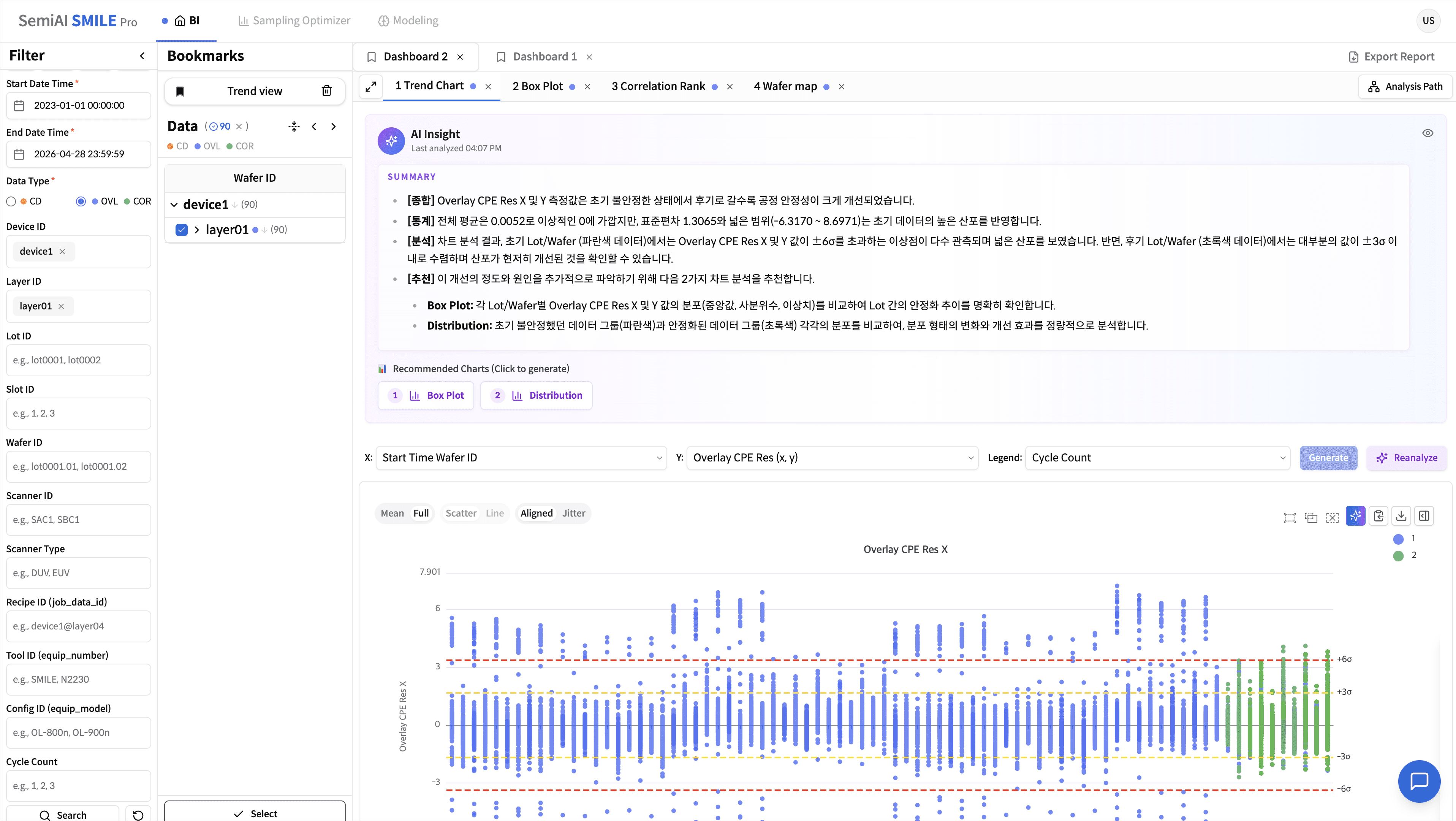The height and width of the screenshot is (821, 1456).
Task: Close the Dashboard 2 tab
Action: tap(461, 57)
